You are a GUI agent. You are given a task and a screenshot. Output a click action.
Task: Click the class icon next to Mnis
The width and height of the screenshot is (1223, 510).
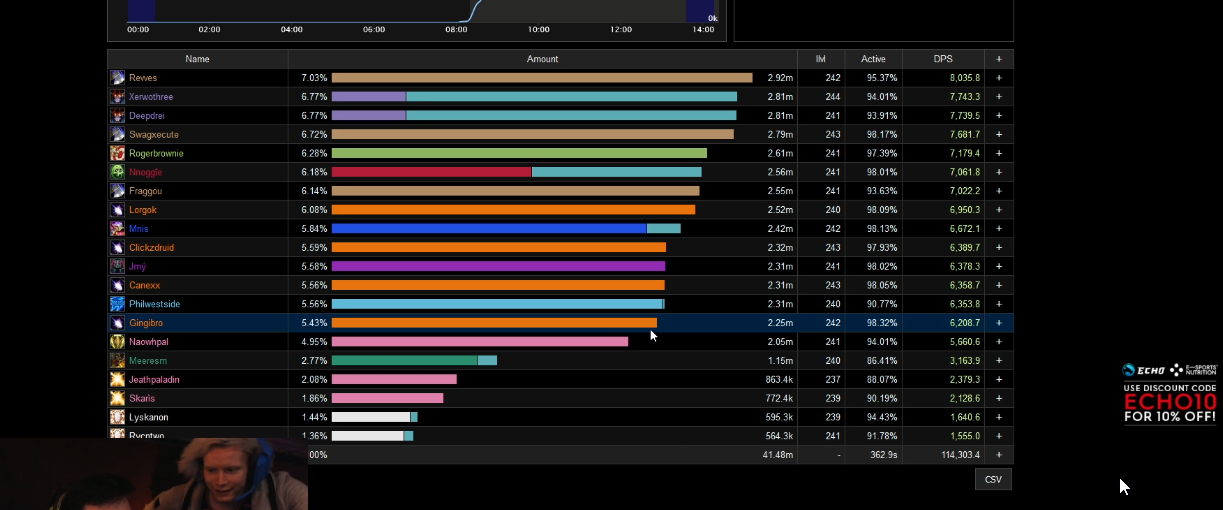[x=118, y=229]
